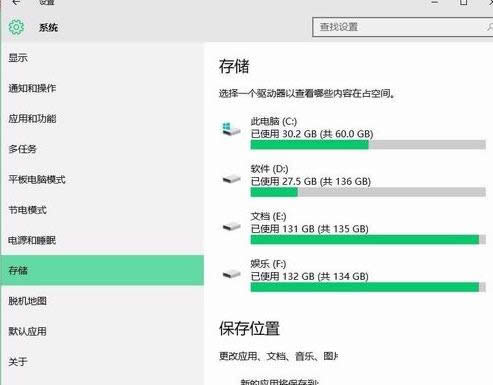
Task: Click C: drive usage bar
Action: (x=368, y=145)
